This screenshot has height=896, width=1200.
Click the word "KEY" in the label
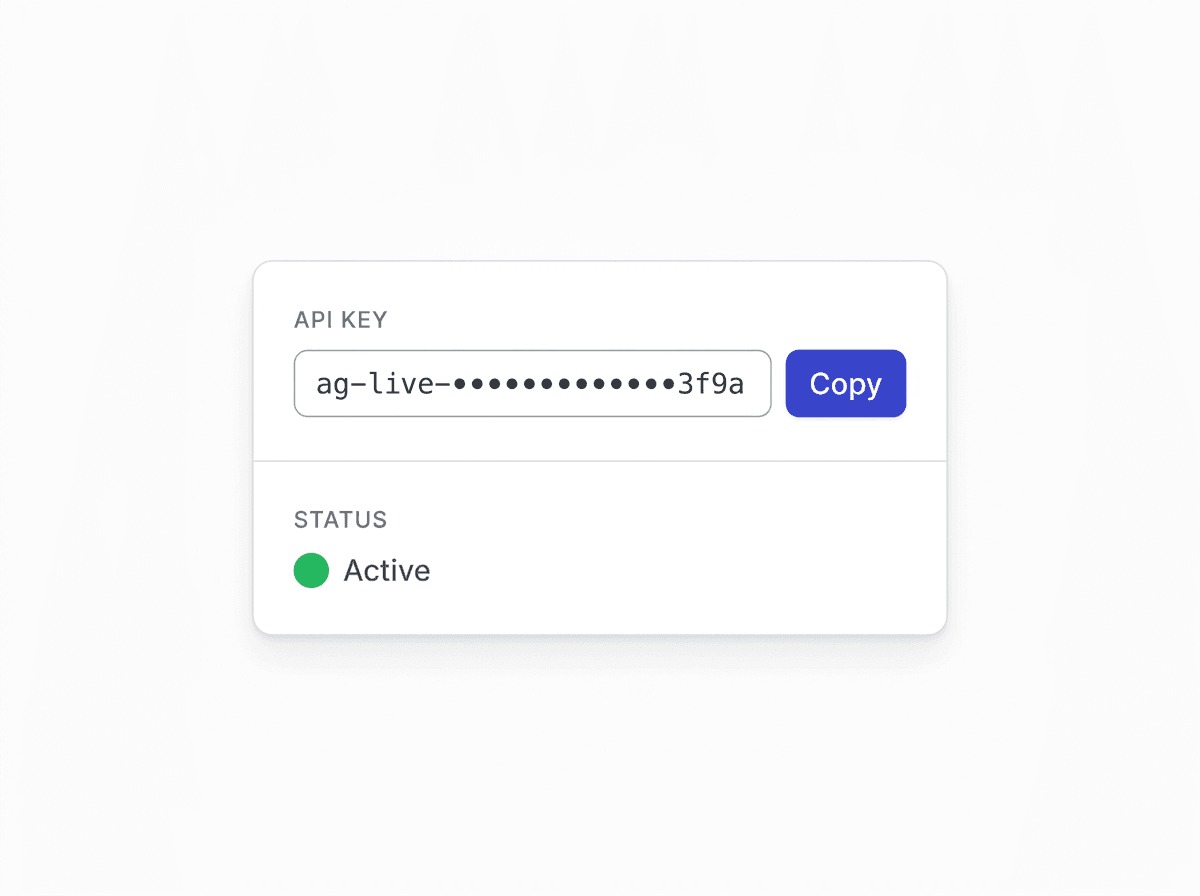coord(363,320)
